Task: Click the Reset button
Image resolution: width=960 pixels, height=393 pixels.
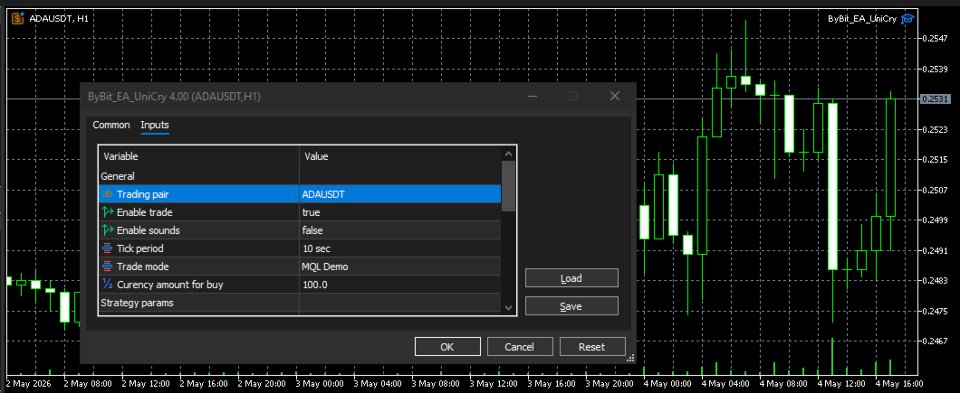Action: point(592,346)
